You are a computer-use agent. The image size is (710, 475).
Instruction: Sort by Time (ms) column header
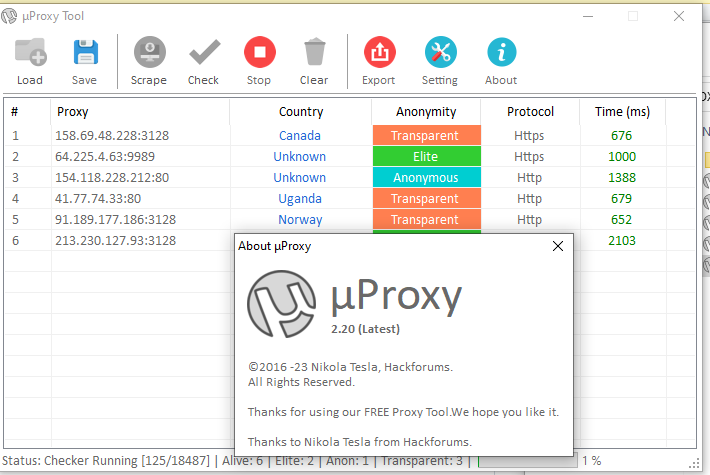tap(622, 112)
